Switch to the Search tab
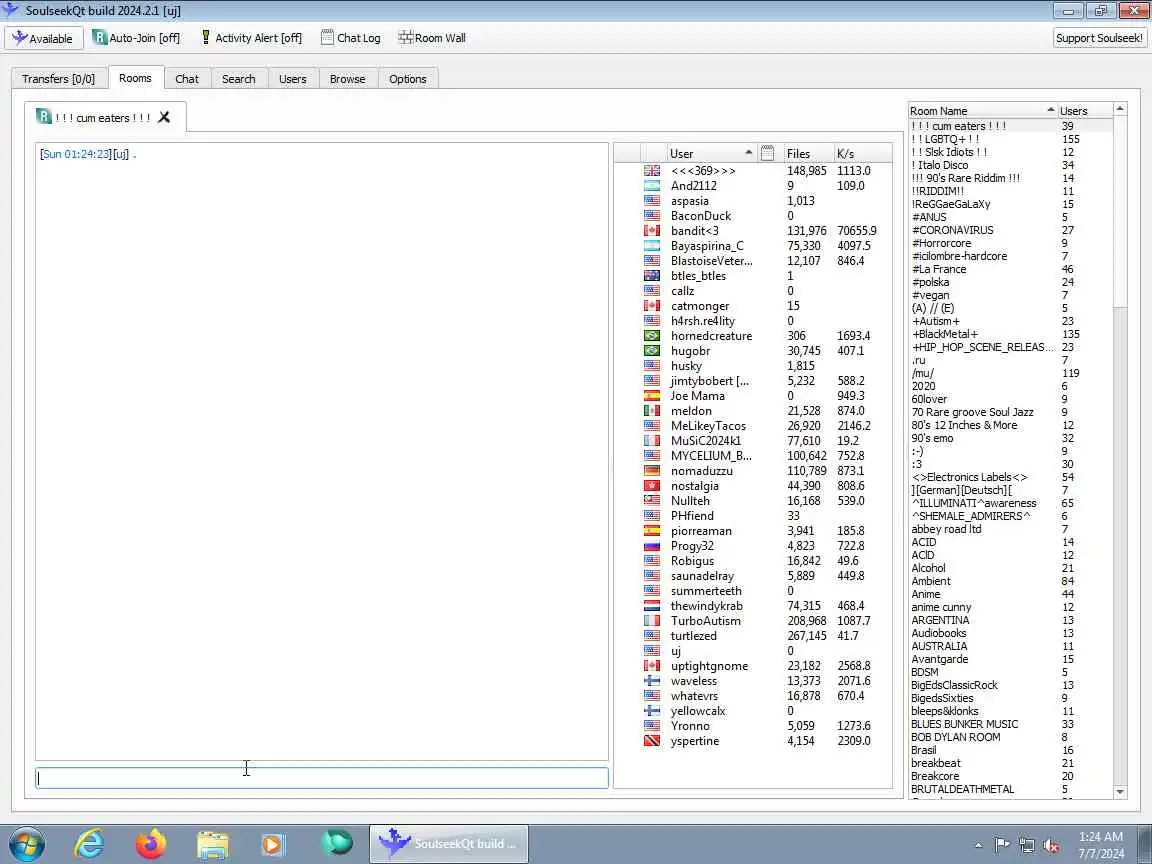The width and height of the screenshot is (1152, 864). point(239,79)
